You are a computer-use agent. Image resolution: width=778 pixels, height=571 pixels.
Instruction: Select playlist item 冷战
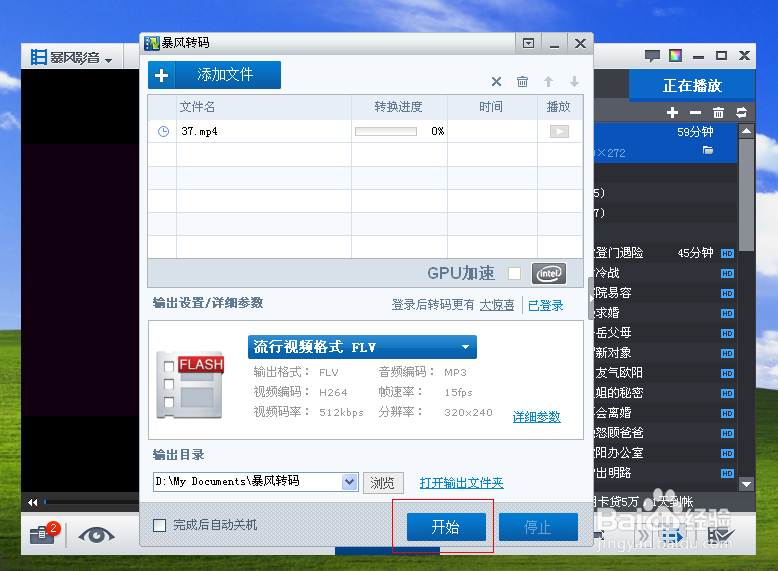pyautogui.click(x=665, y=273)
